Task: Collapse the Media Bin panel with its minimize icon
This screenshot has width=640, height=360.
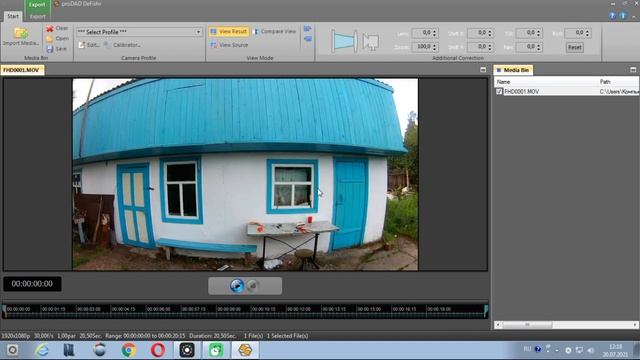Action: 633,70
